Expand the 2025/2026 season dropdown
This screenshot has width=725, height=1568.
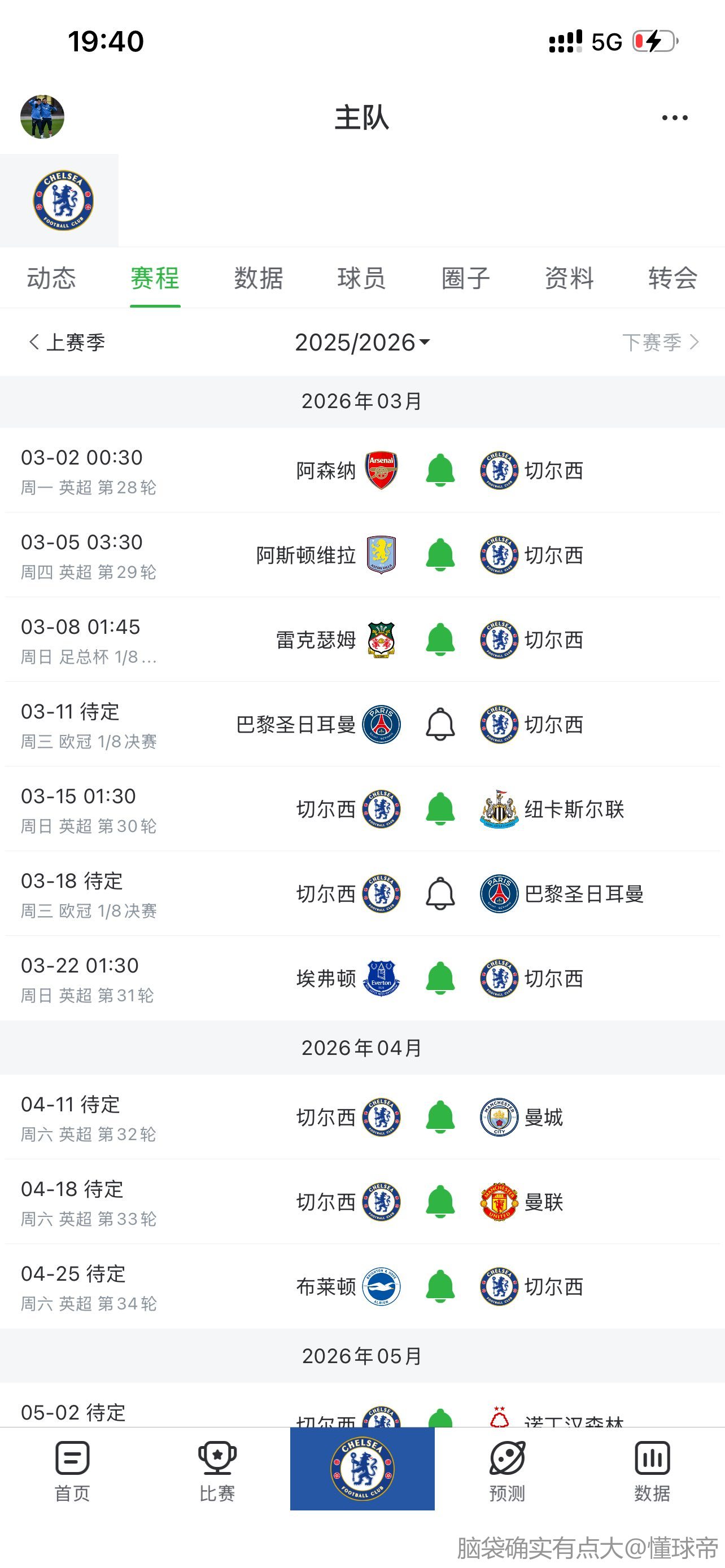pos(362,342)
